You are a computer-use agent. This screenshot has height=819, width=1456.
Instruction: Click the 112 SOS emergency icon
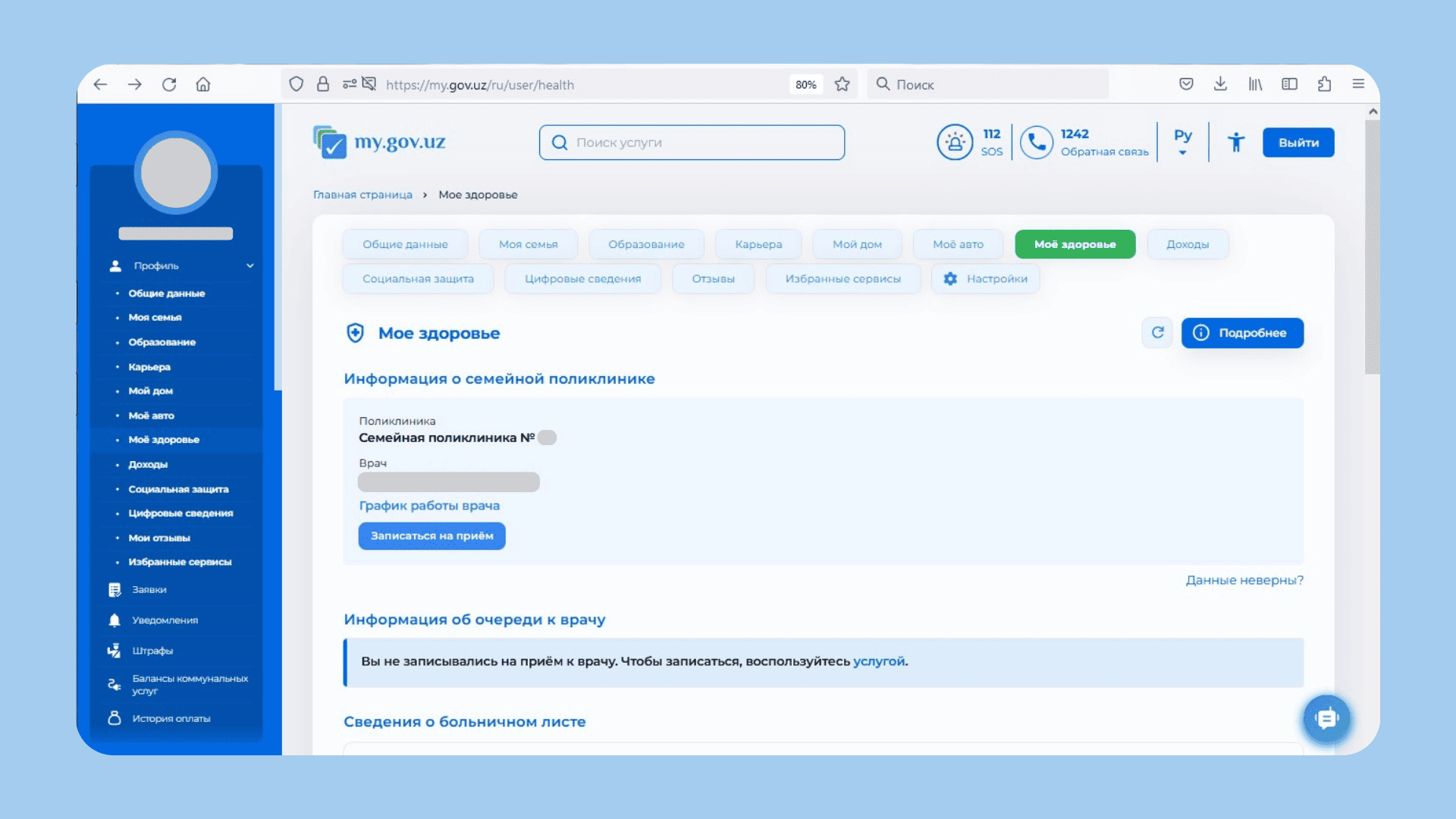tap(955, 143)
